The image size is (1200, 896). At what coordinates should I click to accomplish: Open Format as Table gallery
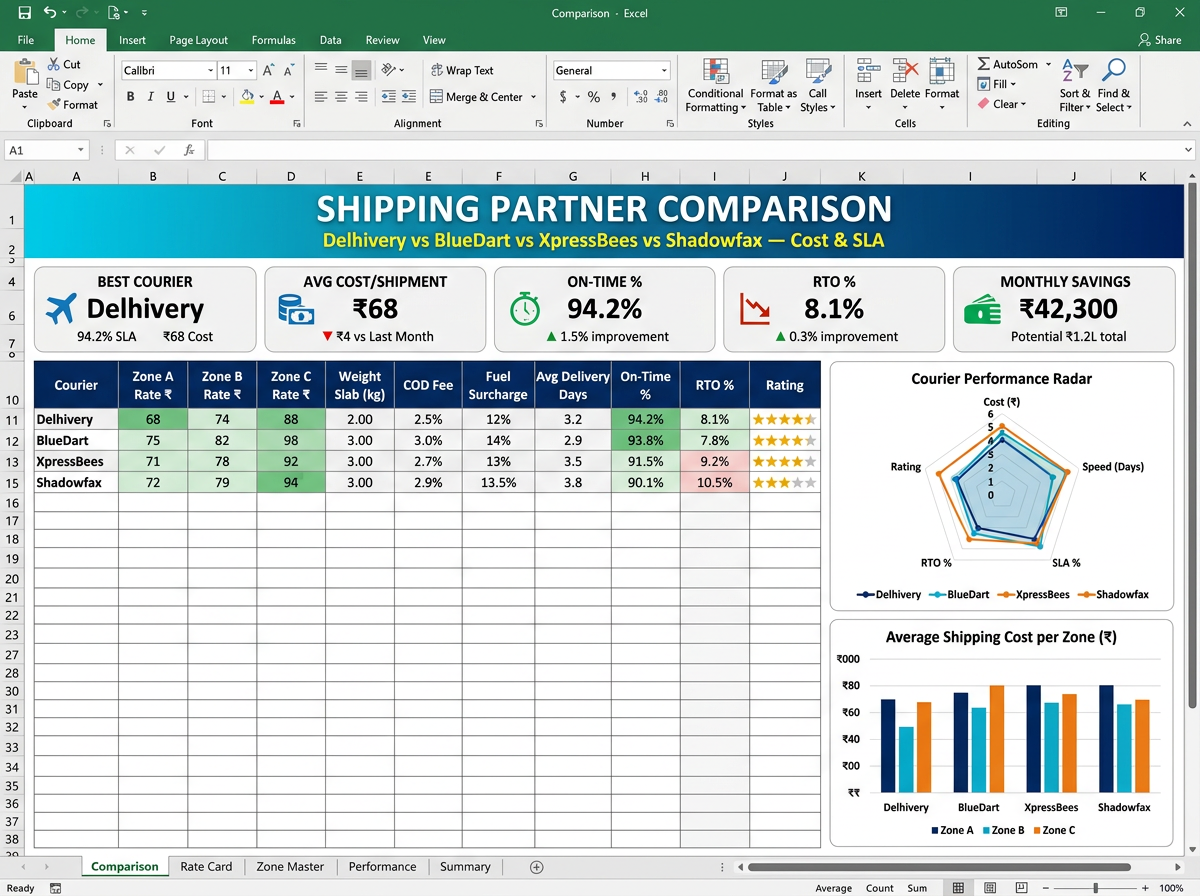(x=773, y=85)
